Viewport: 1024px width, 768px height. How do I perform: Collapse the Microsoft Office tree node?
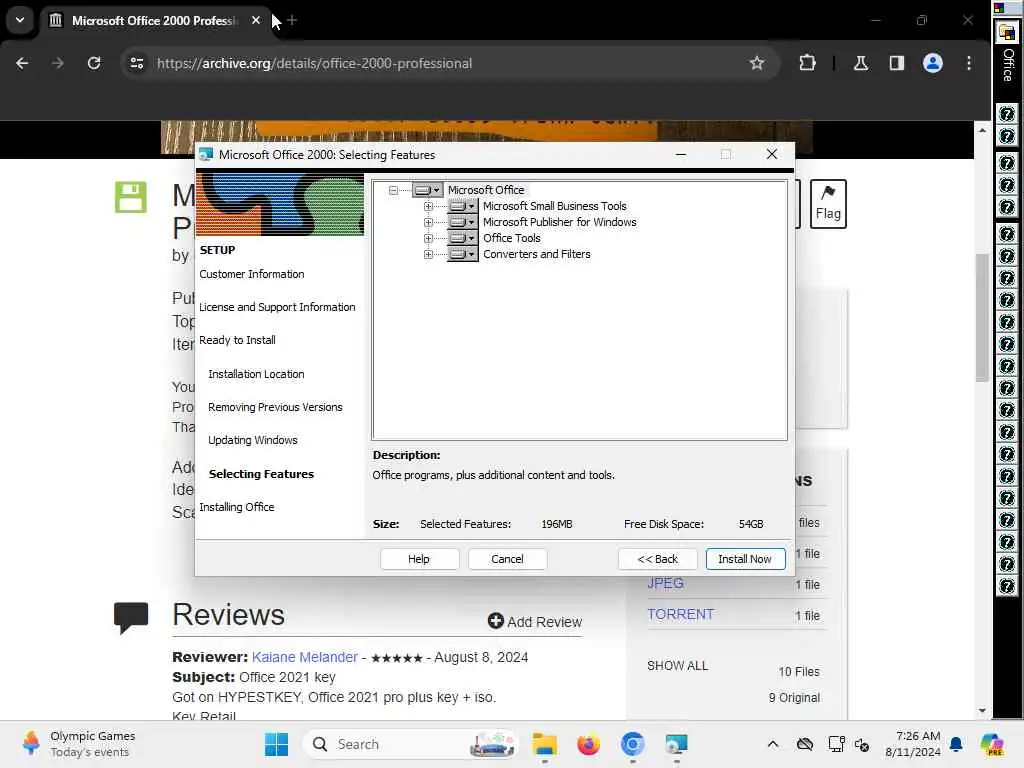[393, 190]
